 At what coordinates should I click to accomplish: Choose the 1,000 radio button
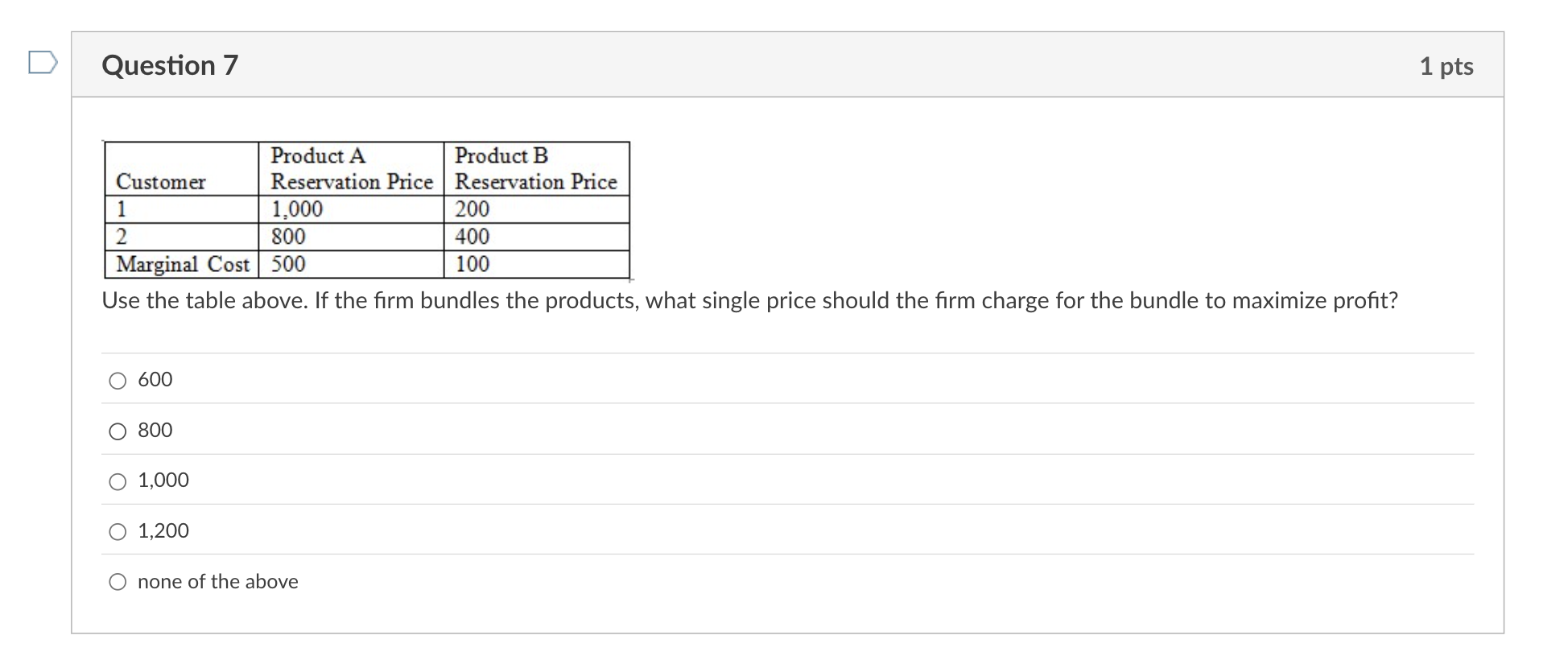(117, 481)
